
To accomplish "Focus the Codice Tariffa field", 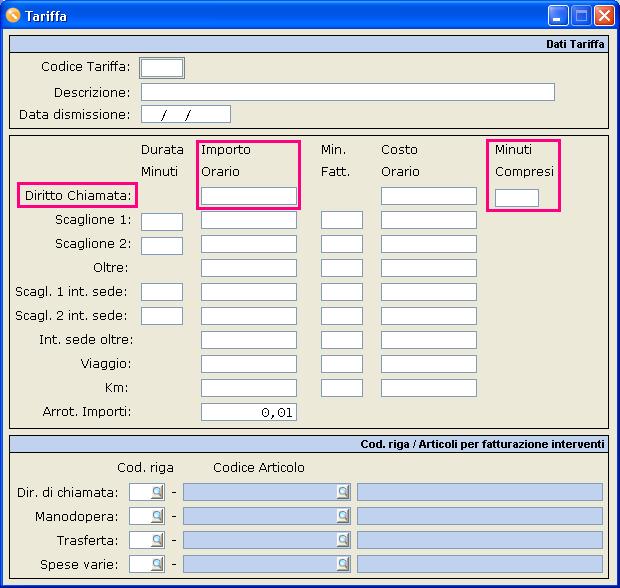I will 162,68.
